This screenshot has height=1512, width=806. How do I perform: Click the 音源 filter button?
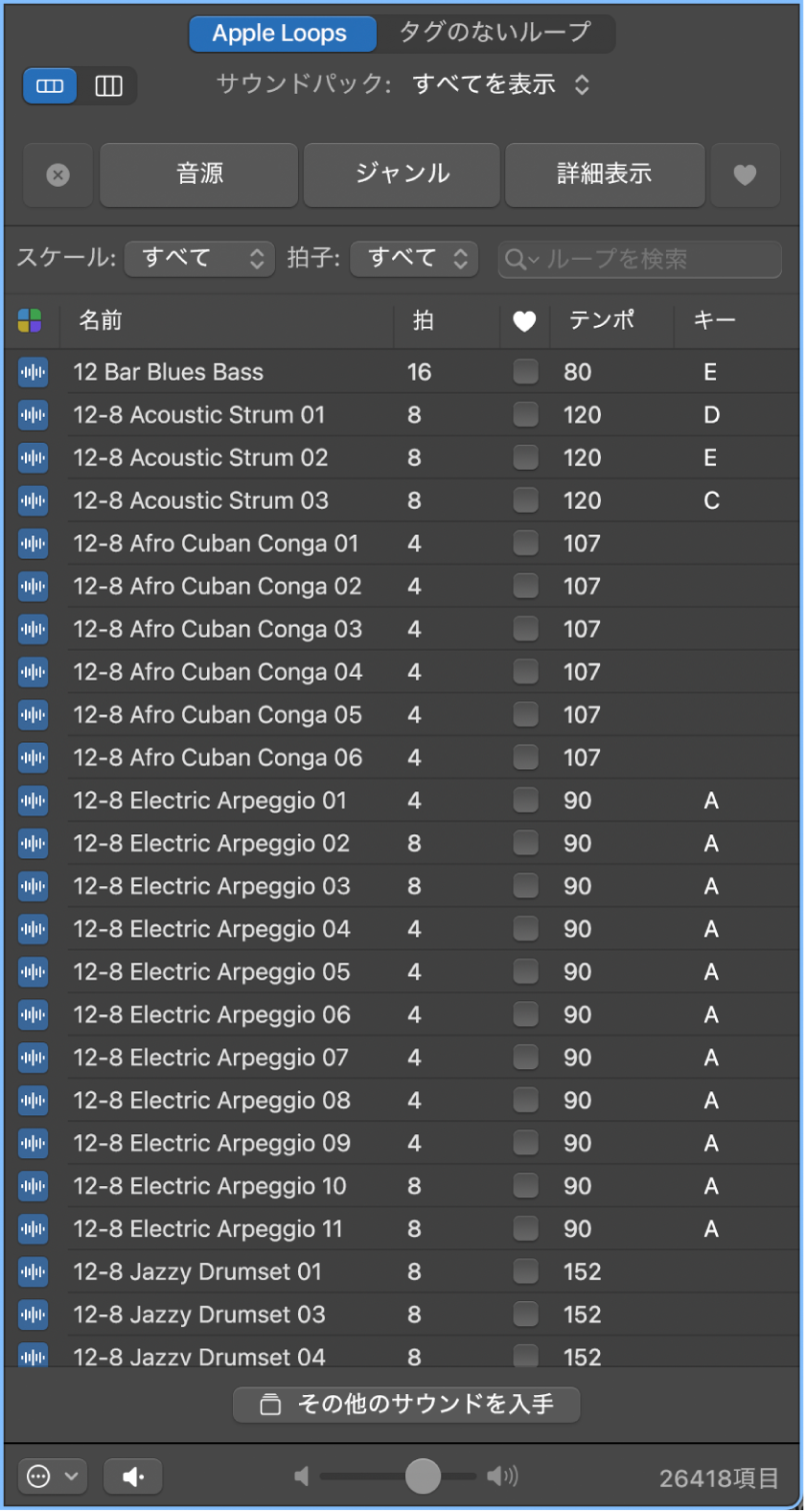[x=199, y=174]
